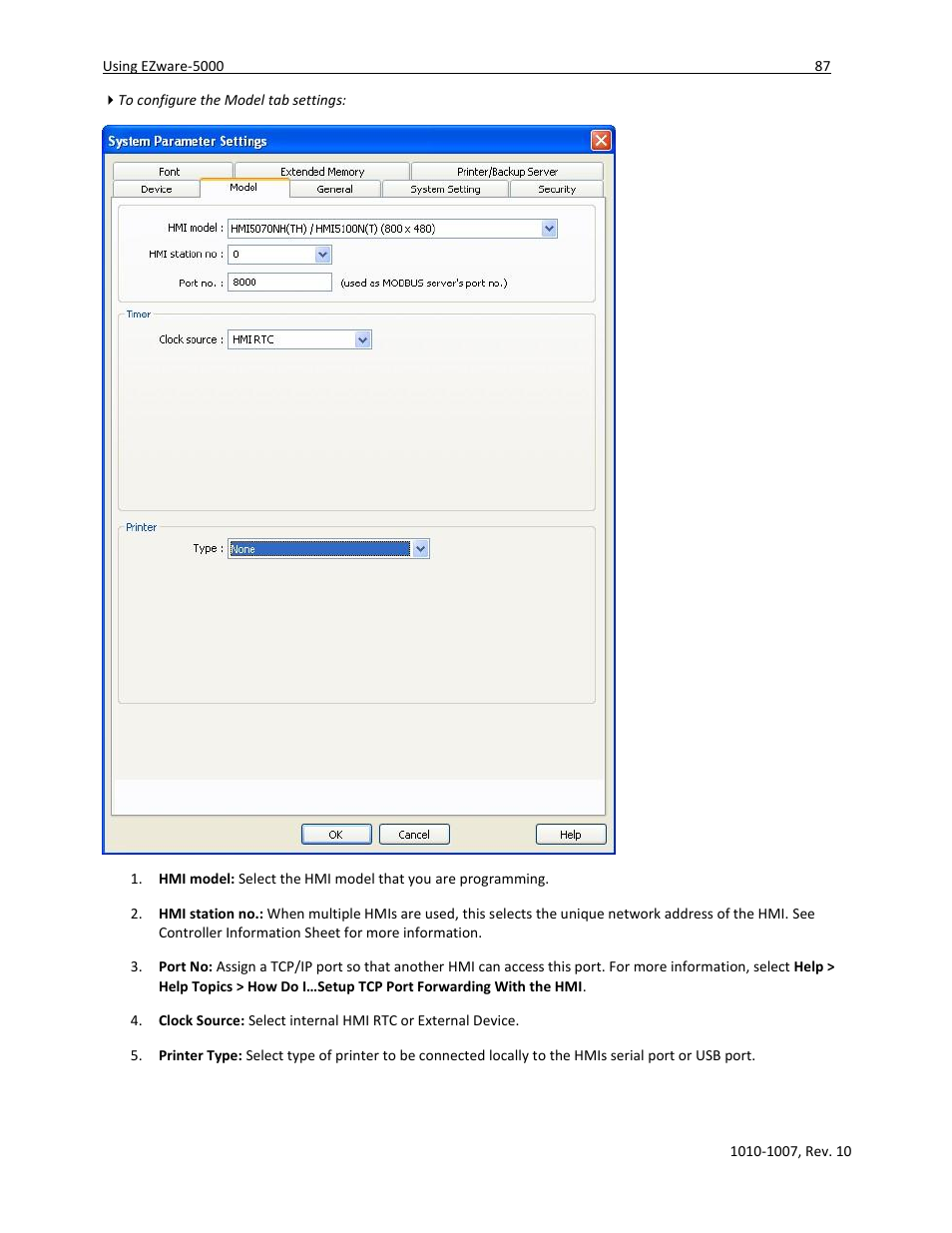Expand the Clock source dropdown

pyautogui.click(x=363, y=339)
